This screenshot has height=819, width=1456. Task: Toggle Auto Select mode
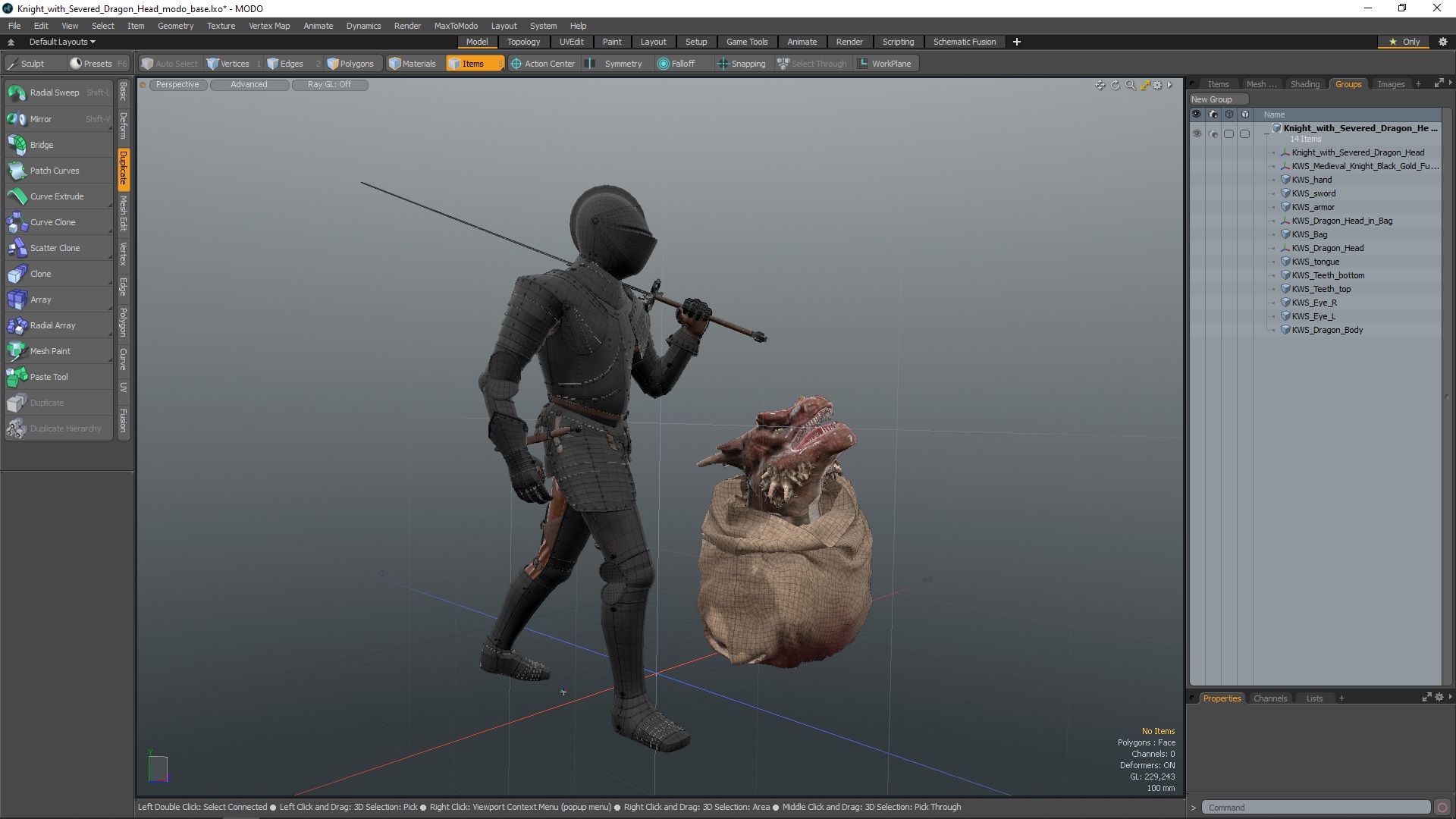click(169, 64)
